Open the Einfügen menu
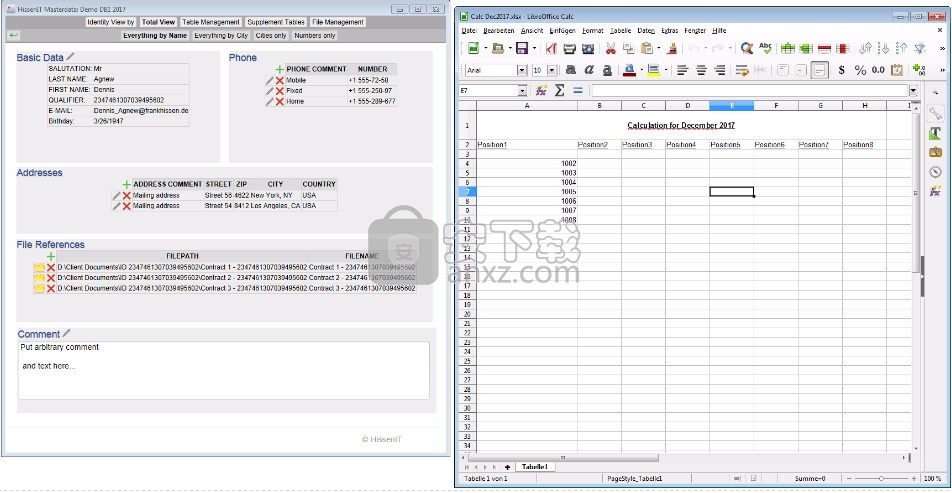The image size is (952, 493). click(x=562, y=30)
